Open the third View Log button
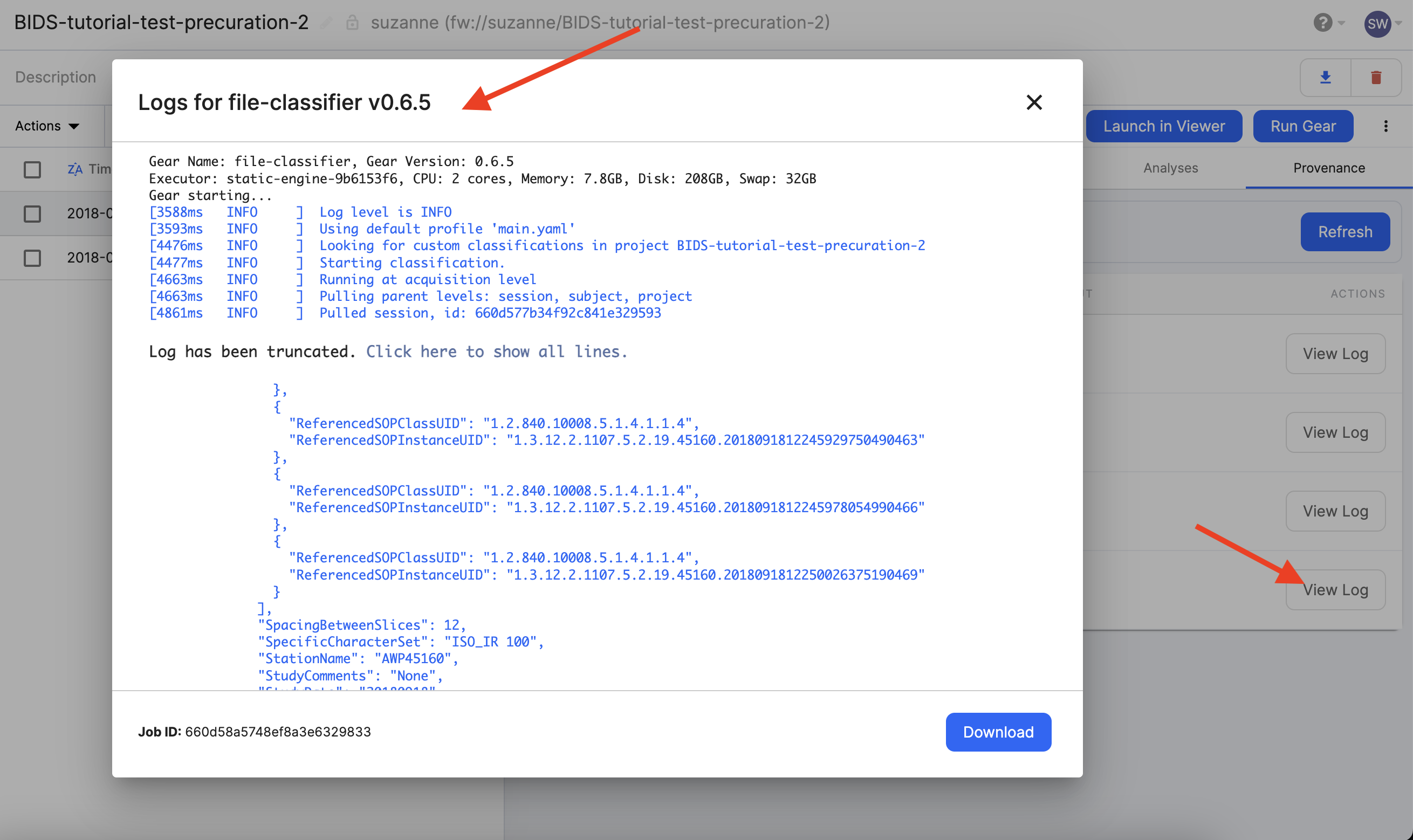Screen dimensions: 1413x840 (x=1335, y=511)
